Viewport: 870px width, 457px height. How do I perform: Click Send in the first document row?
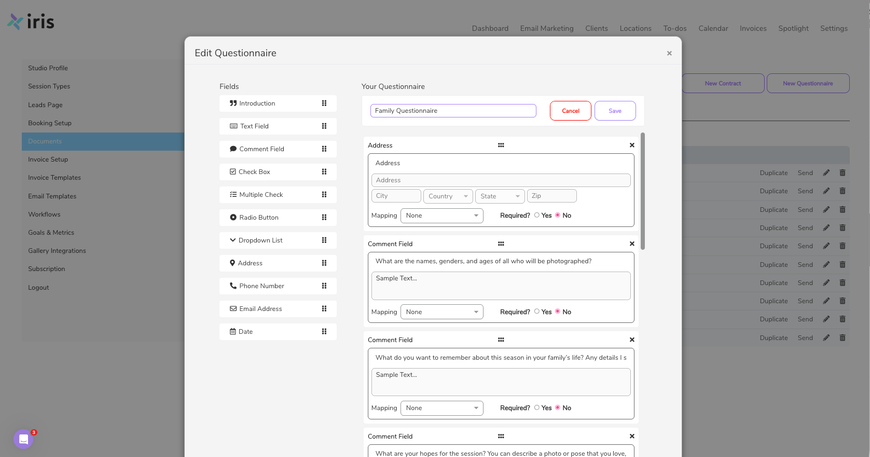805,173
